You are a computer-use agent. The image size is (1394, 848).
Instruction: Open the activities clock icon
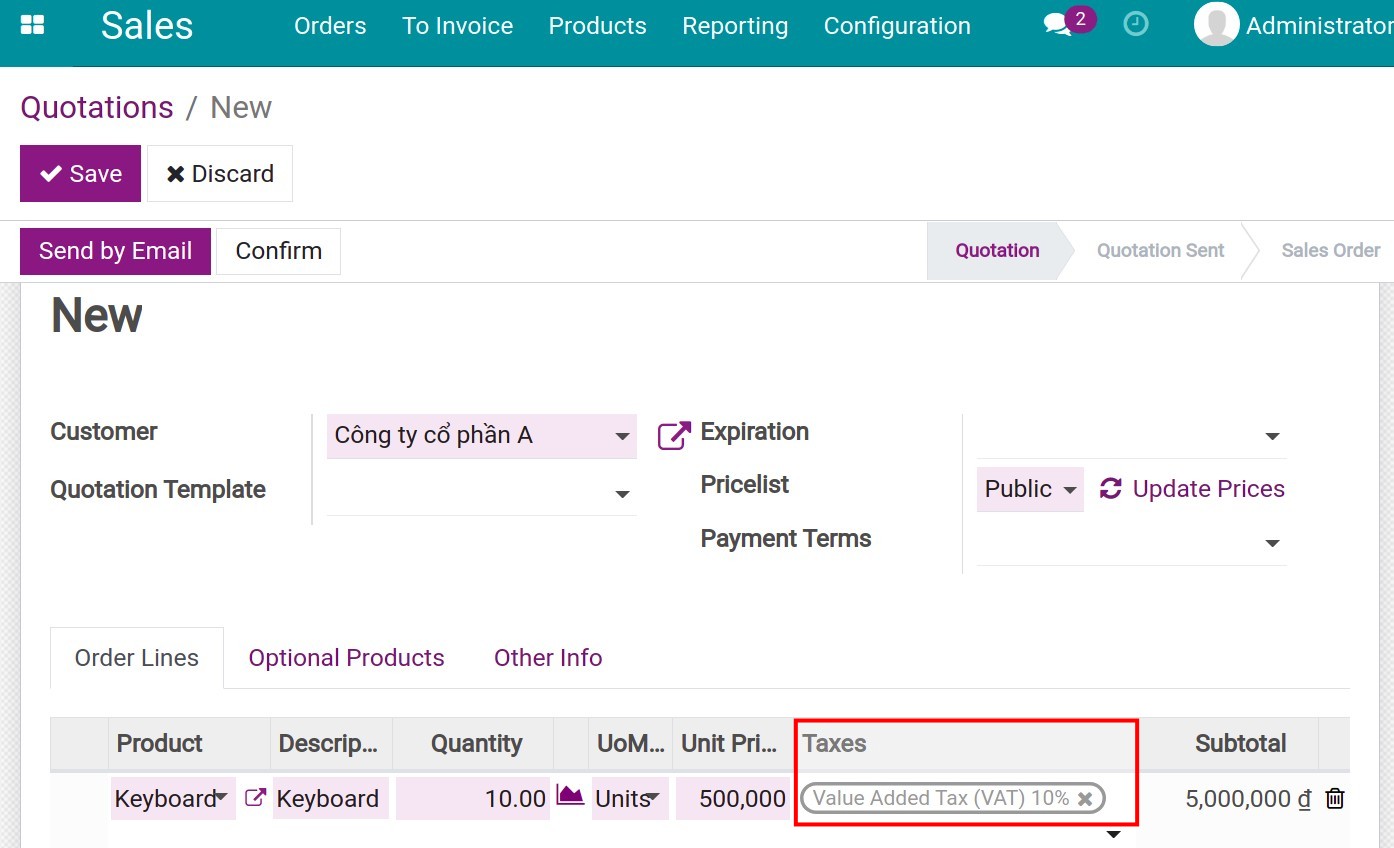(x=1136, y=24)
